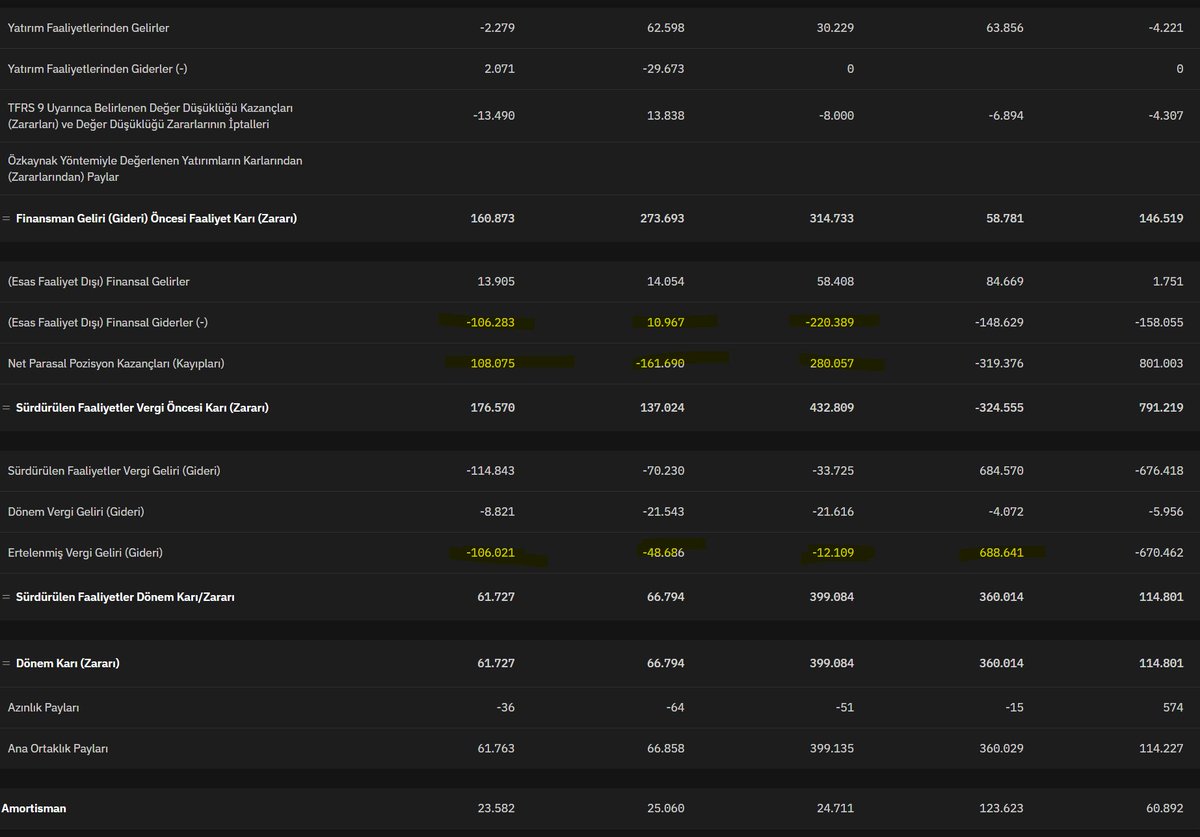Click the value 14.054
1200x837 pixels.
[666, 282]
